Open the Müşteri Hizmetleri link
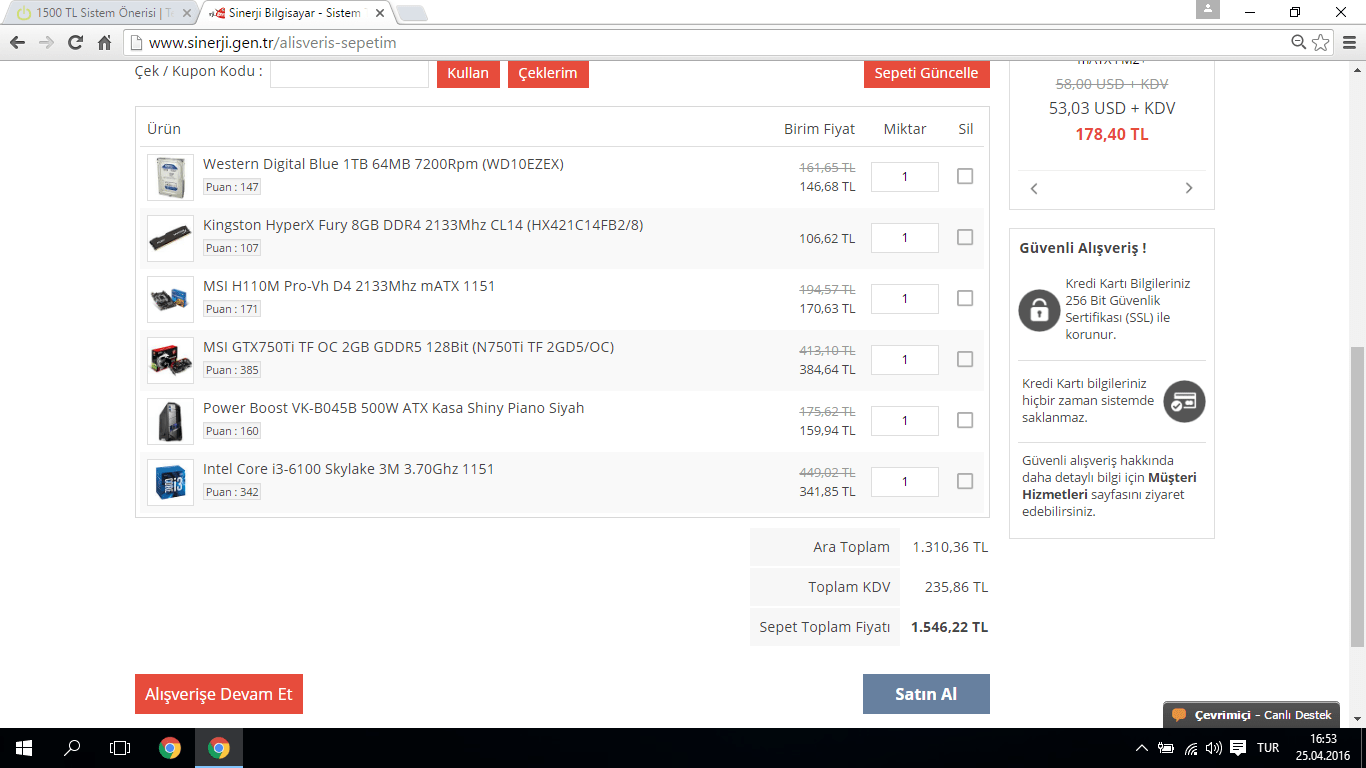 point(1109,486)
